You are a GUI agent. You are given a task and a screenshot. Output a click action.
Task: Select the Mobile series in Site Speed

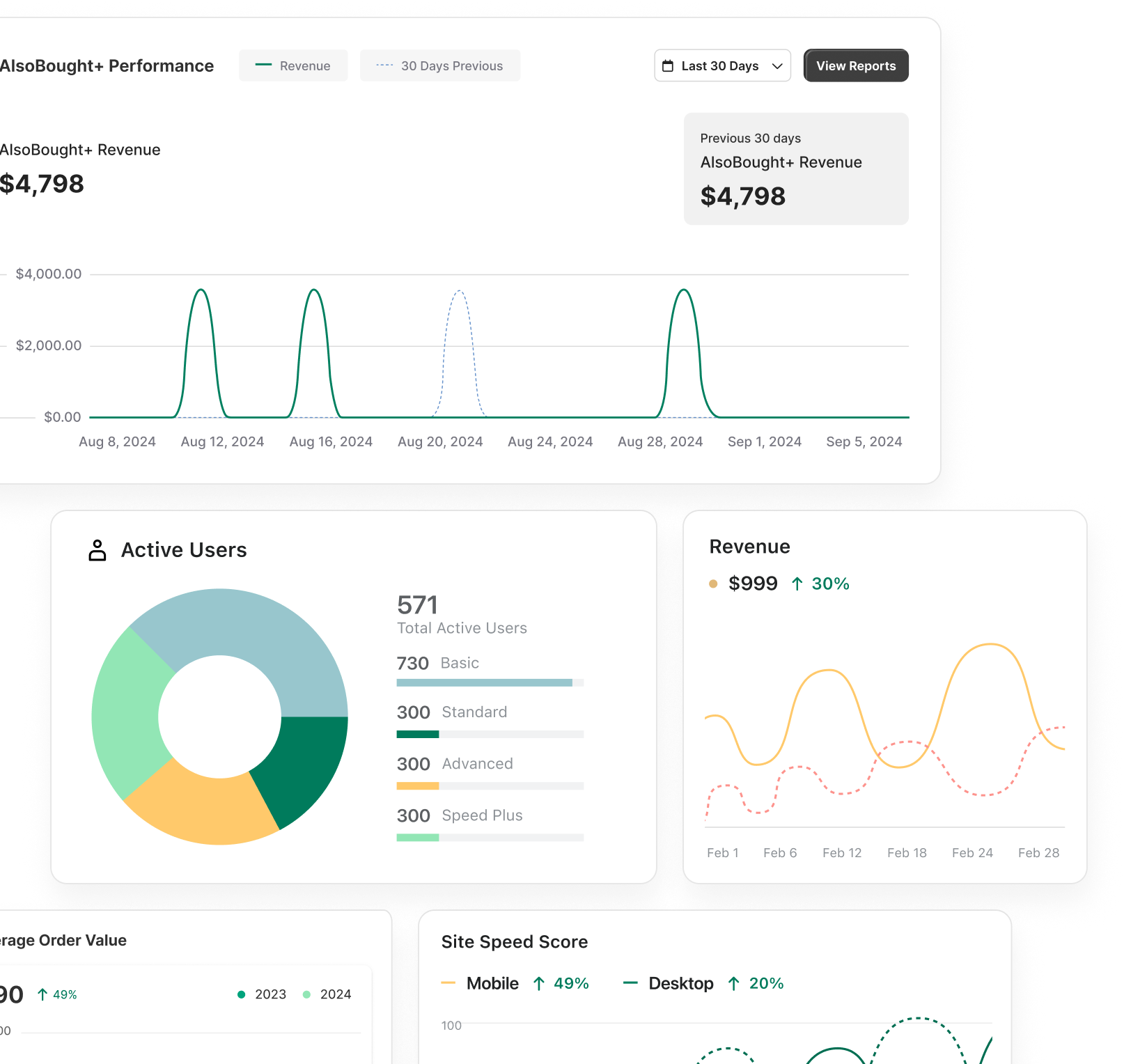coord(492,983)
